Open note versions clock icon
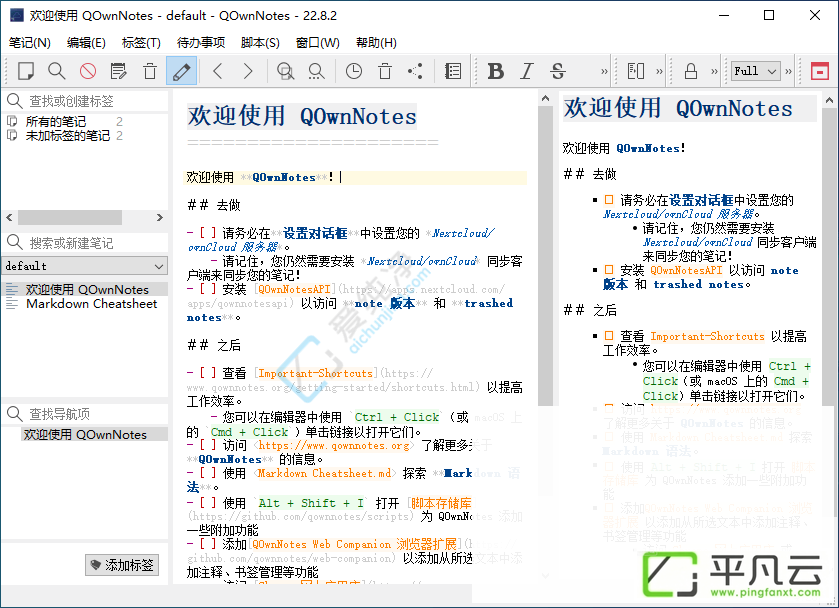The width and height of the screenshot is (839, 608). click(354, 71)
